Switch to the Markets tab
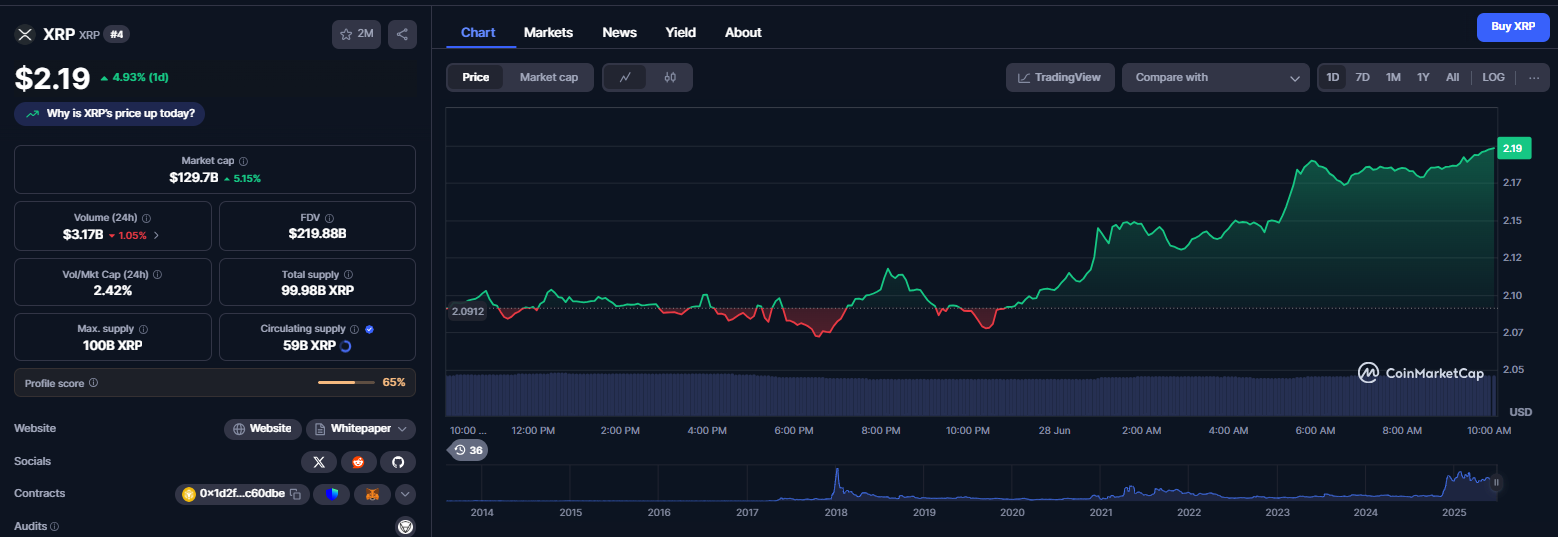This screenshot has width=1558, height=537. coord(548,32)
